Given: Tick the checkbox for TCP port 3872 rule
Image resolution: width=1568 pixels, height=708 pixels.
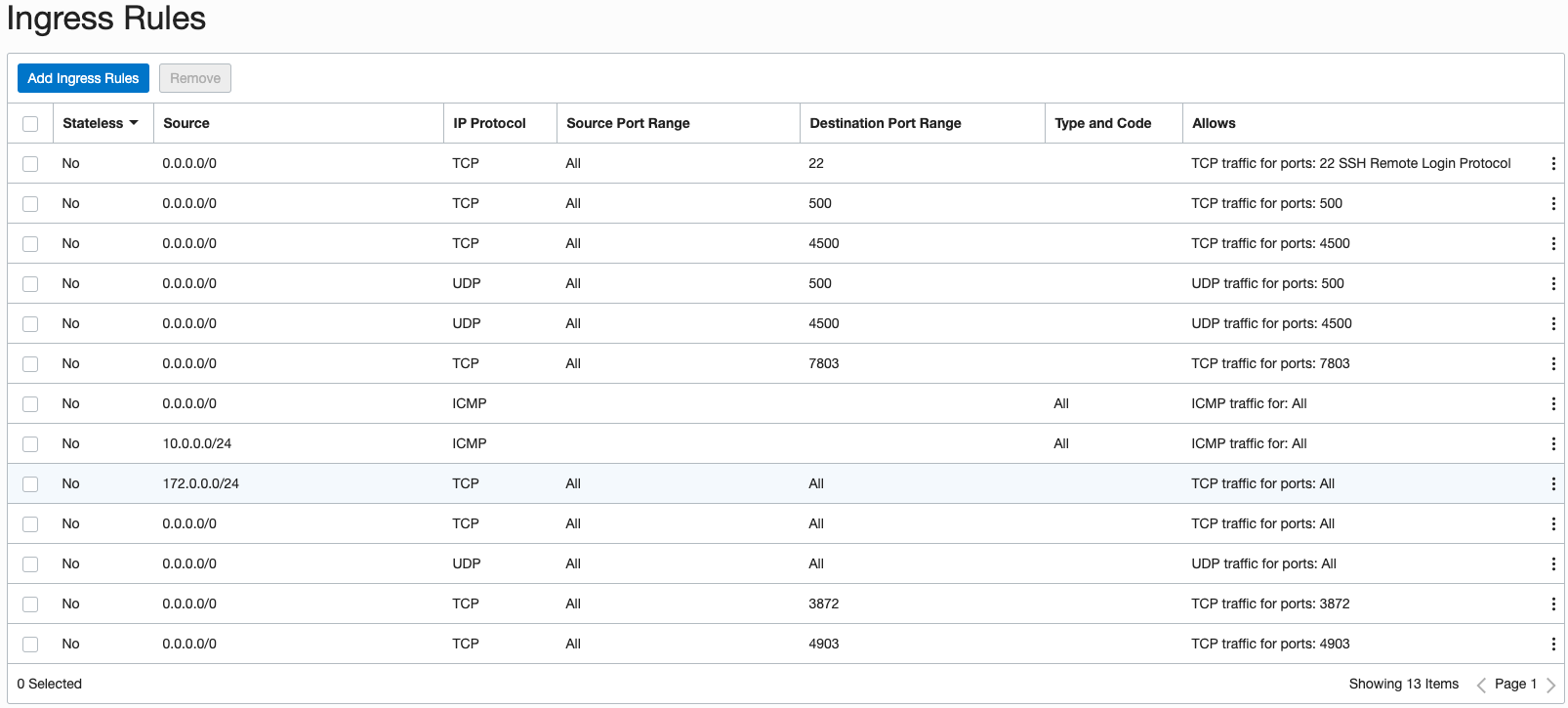Looking at the screenshot, I should [30, 604].
